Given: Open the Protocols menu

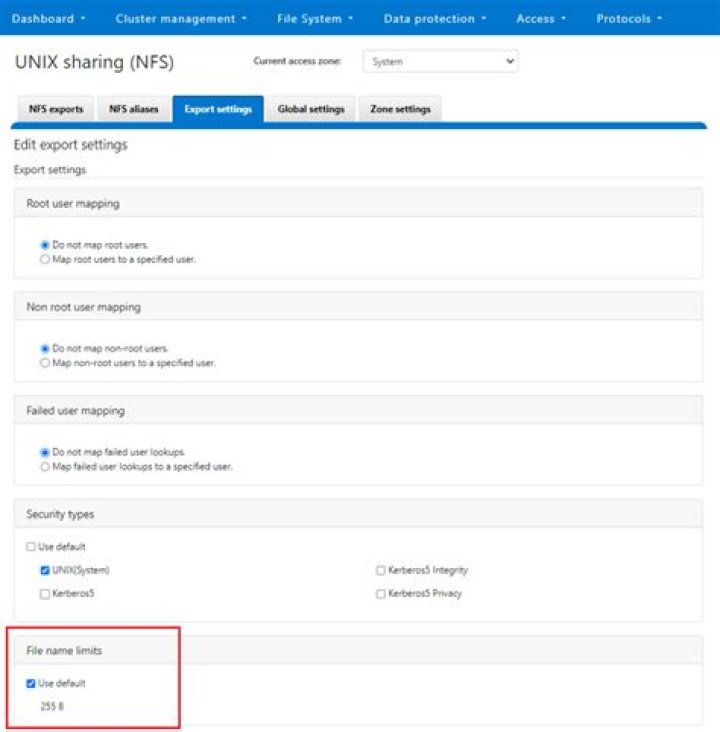Looking at the screenshot, I should point(629,19).
